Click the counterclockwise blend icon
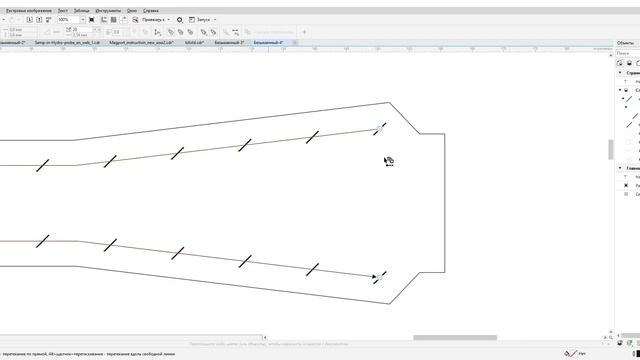This screenshot has width=640, height=360. [190, 32]
